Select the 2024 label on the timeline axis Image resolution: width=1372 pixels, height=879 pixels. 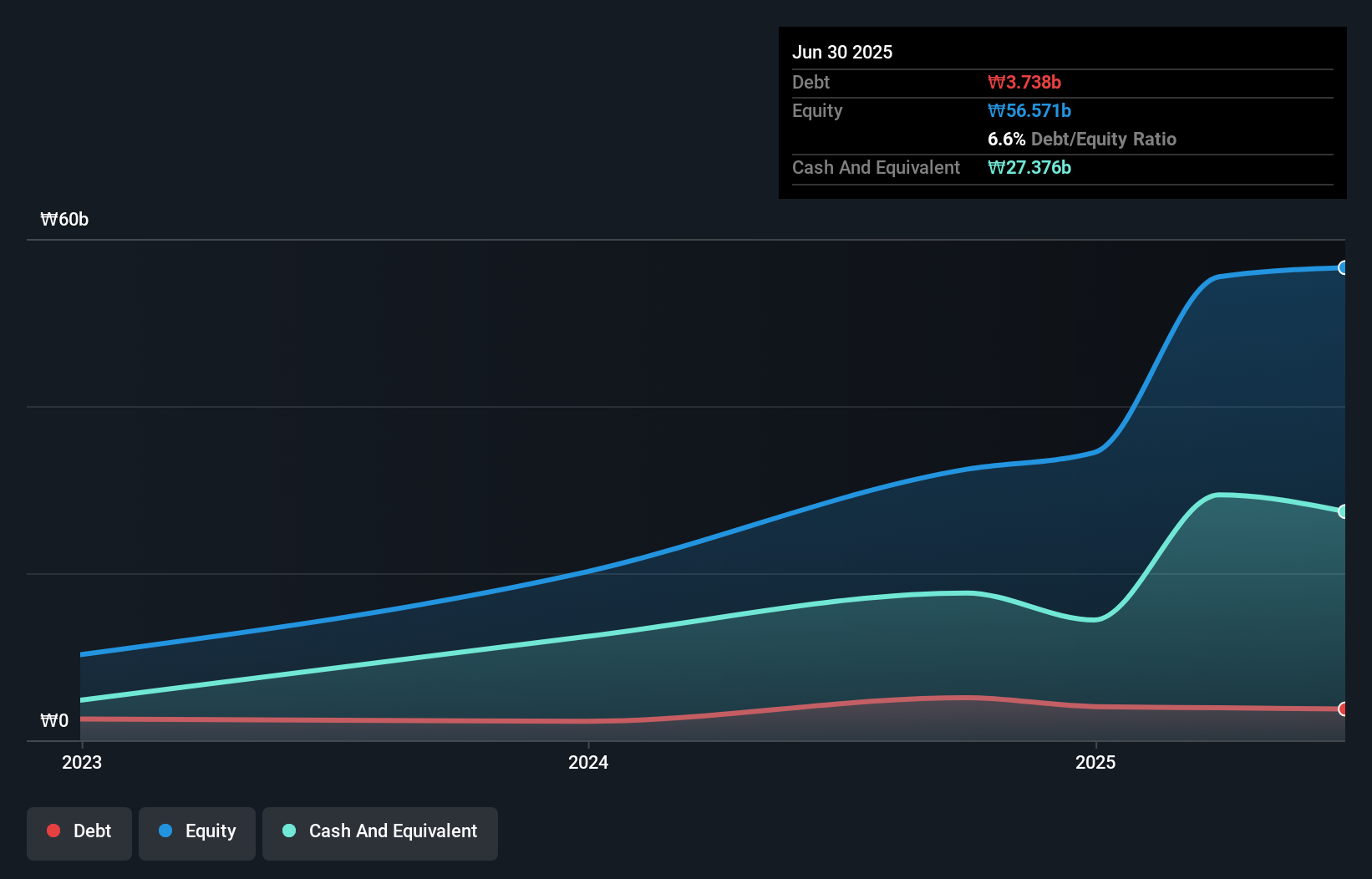588,762
